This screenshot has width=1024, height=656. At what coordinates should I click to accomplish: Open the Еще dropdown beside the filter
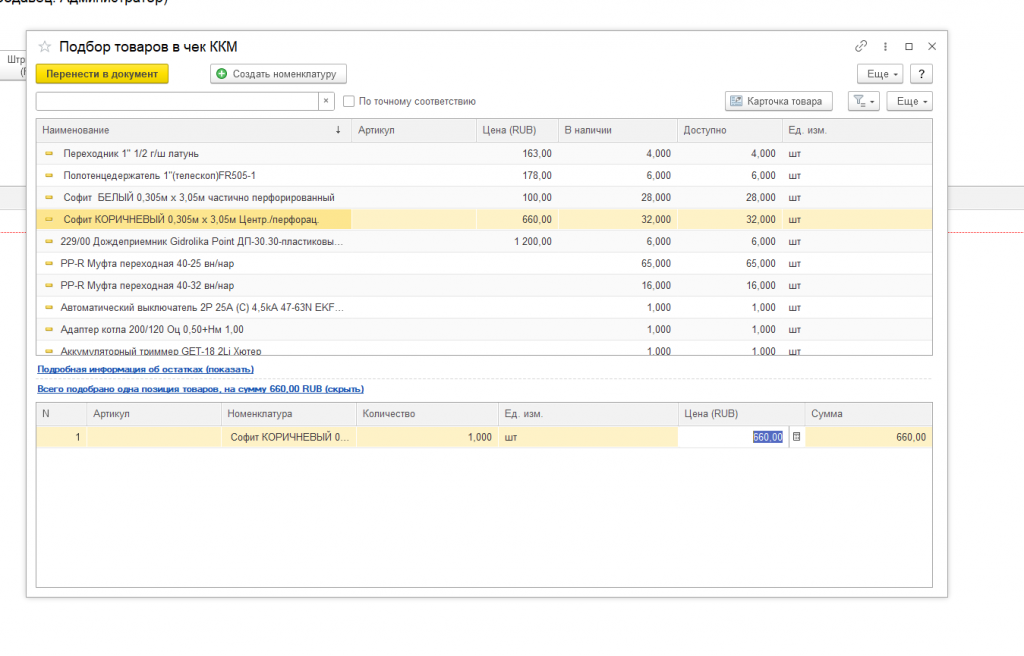pos(911,101)
